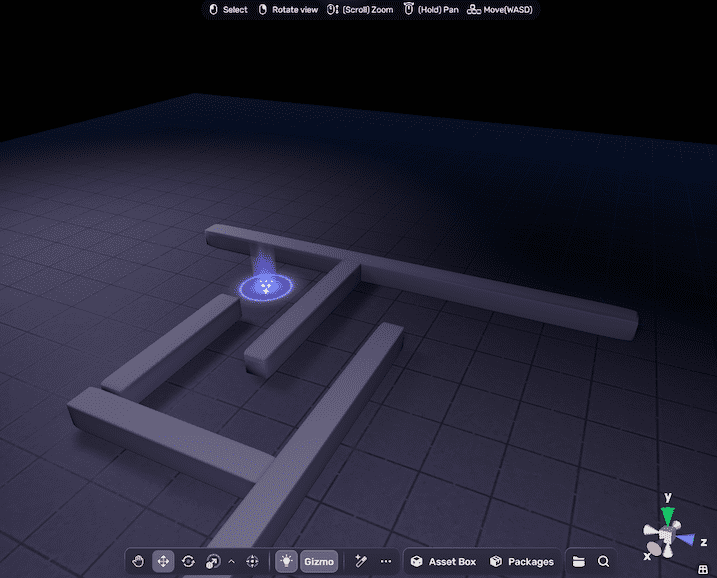Click the z axis blue cone
717x578 pixels.
coord(686,540)
